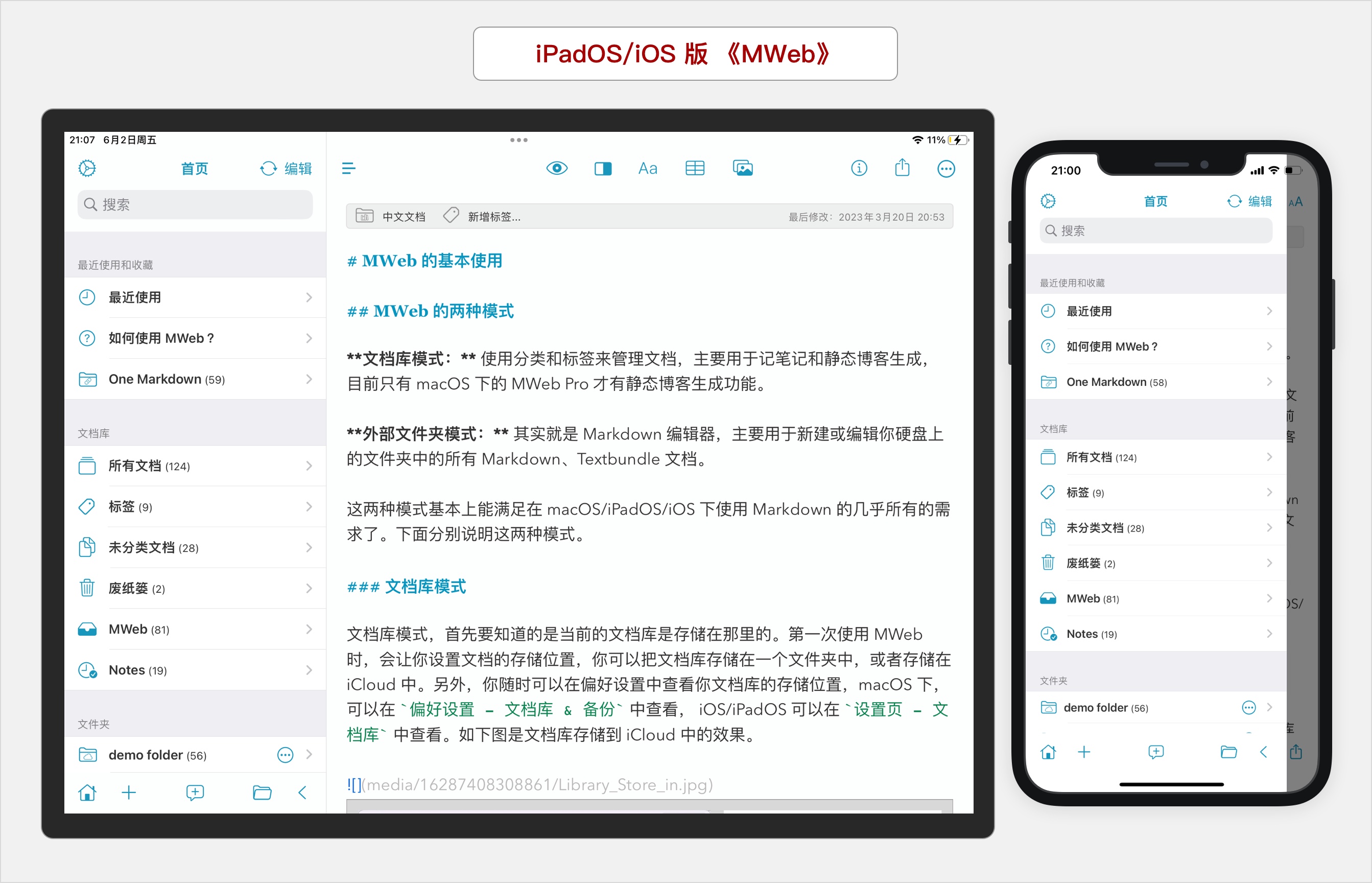Tap the quick note bubble icon on iPhone
1372x883 pixels.
click(x=1155, y=752)
